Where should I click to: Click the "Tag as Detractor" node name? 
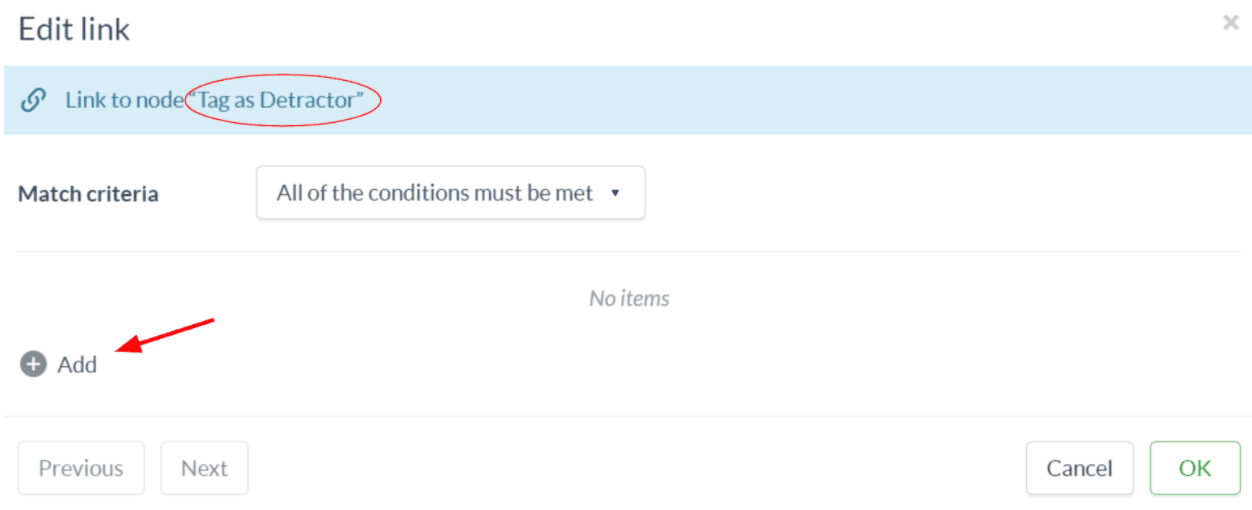pos(283,100)
